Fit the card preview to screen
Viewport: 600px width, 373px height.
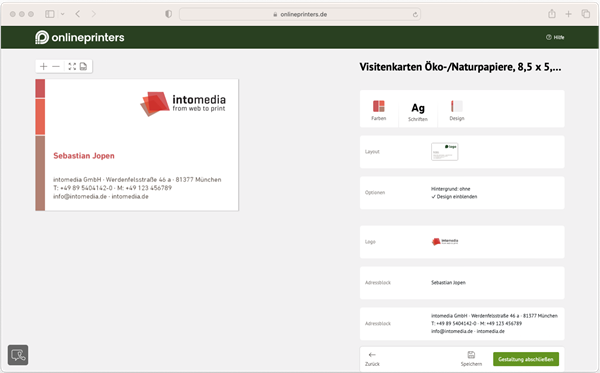(72, 67)
